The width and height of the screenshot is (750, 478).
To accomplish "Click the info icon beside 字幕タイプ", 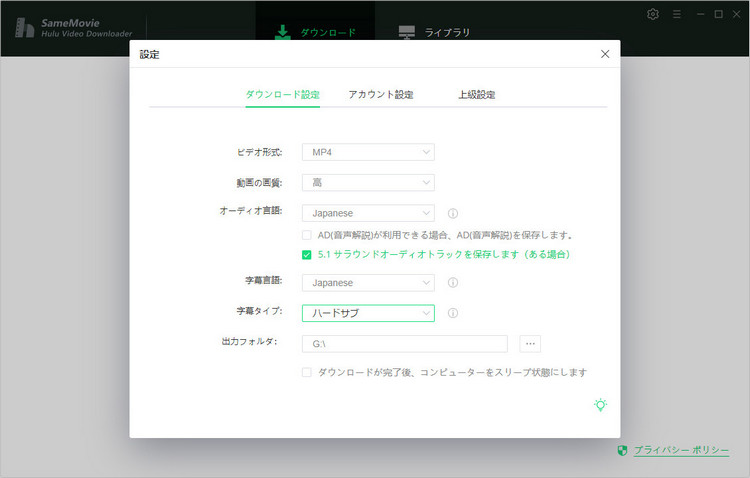I will click(x=452, y=313).
